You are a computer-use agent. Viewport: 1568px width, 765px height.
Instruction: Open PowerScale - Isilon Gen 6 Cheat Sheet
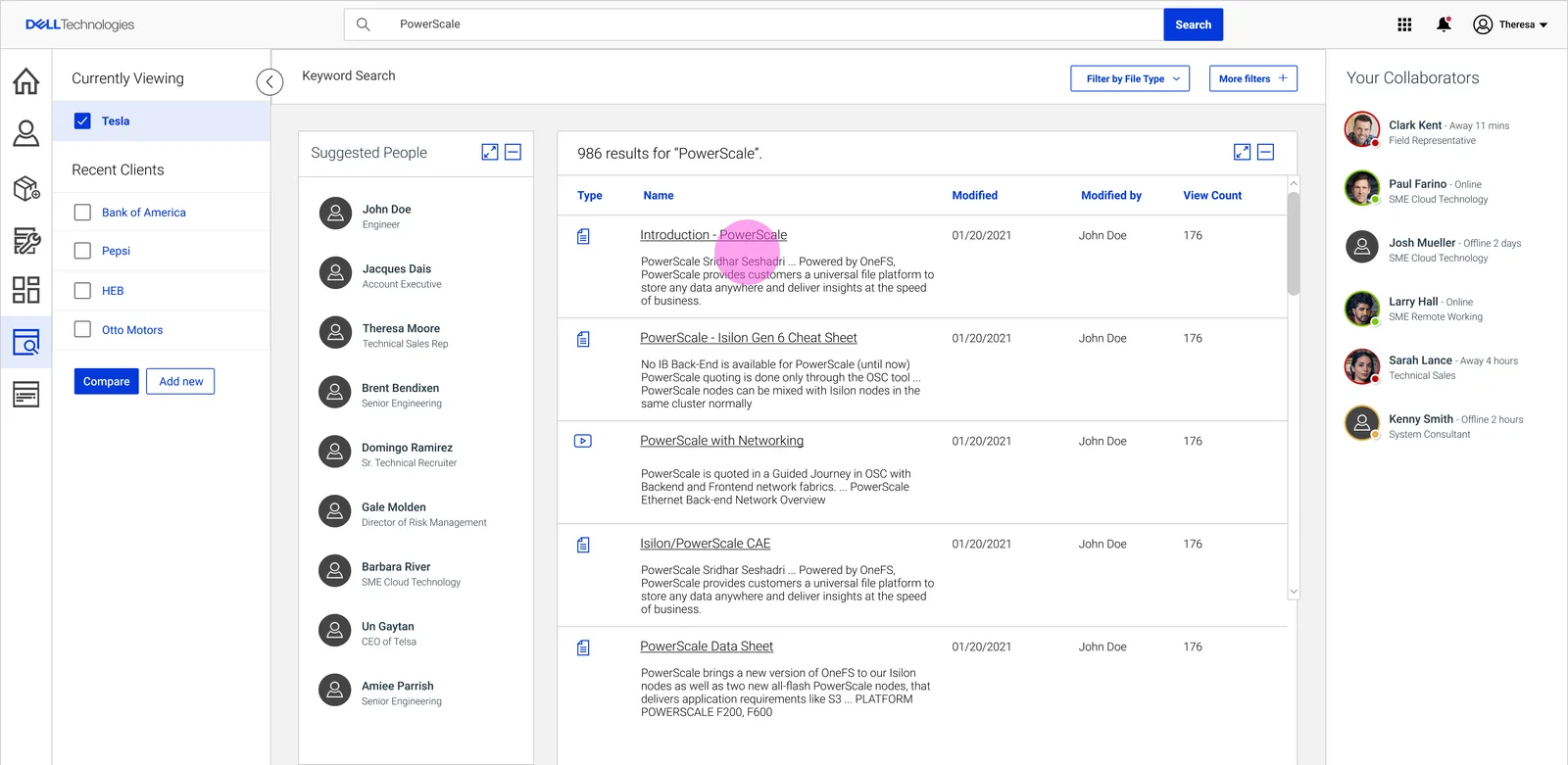749,338
